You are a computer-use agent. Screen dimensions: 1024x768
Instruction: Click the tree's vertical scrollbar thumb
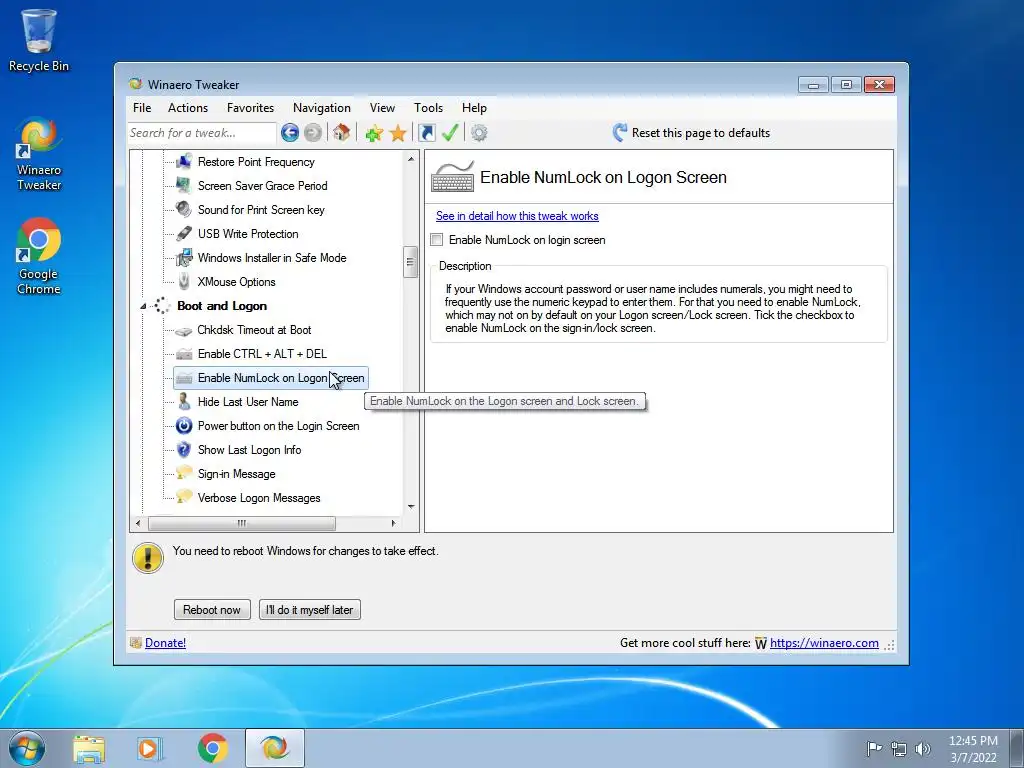(410, 263)
